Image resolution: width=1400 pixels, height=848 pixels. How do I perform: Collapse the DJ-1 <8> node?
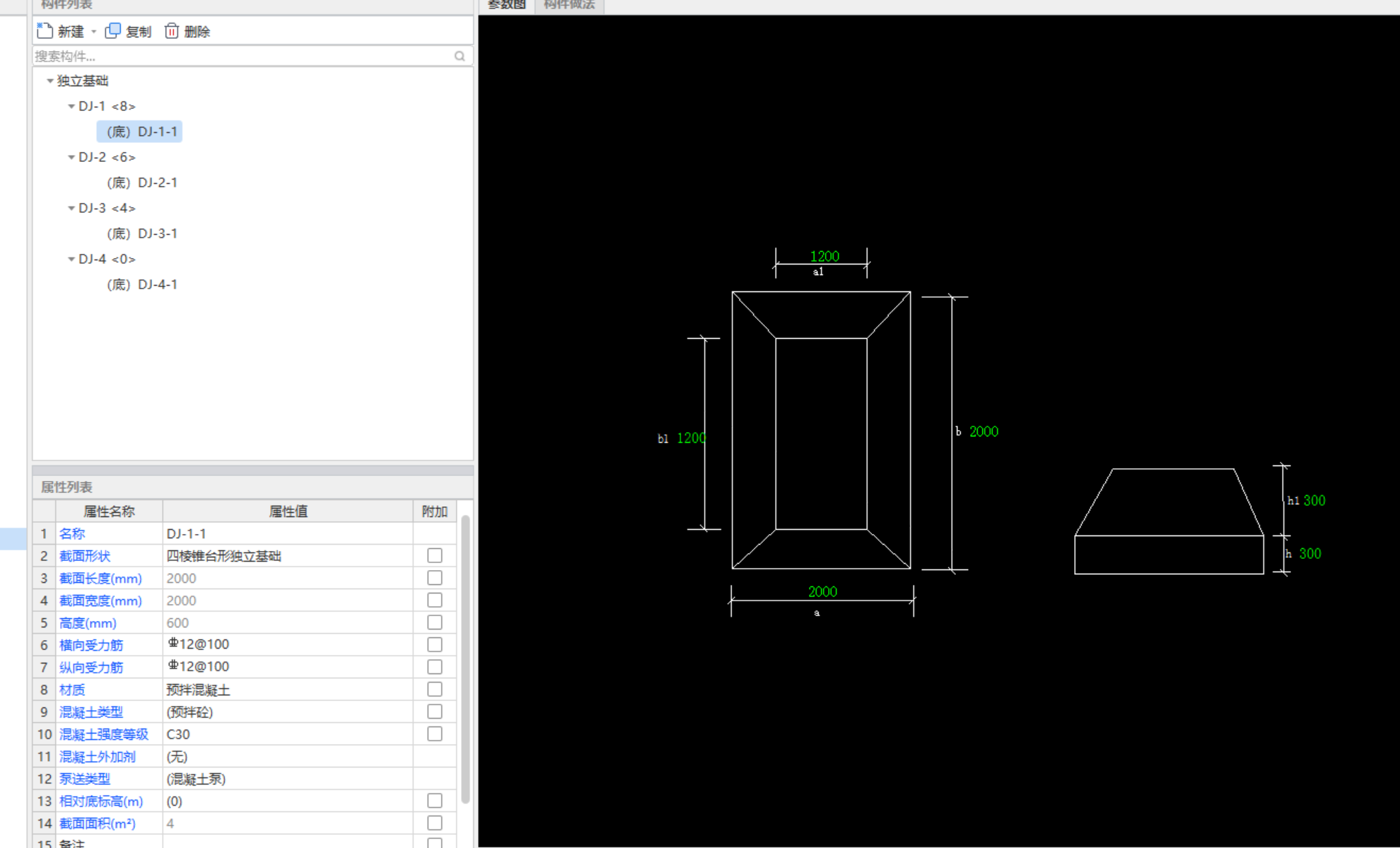tap(71, 106)
